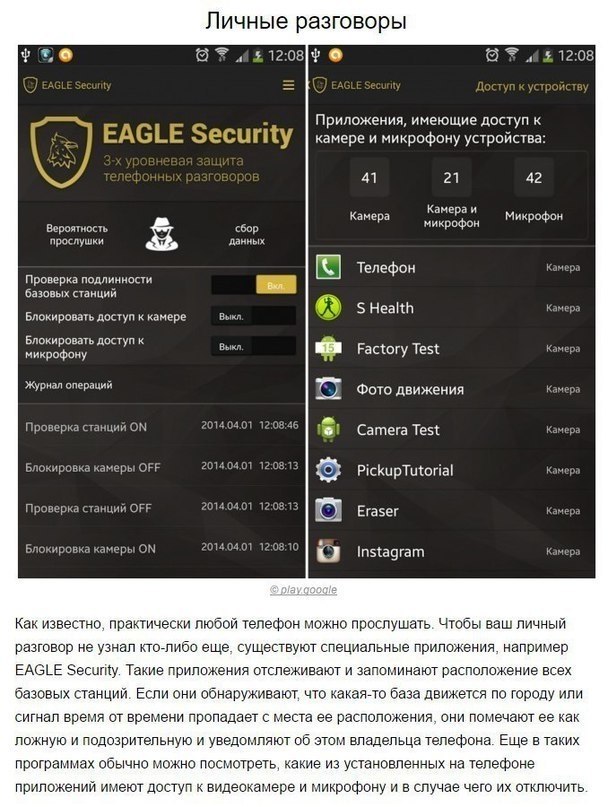The width and height of the screenshot is (608, 807).
Task: Select the Камера tab showing 41
Action: (369, 191)
